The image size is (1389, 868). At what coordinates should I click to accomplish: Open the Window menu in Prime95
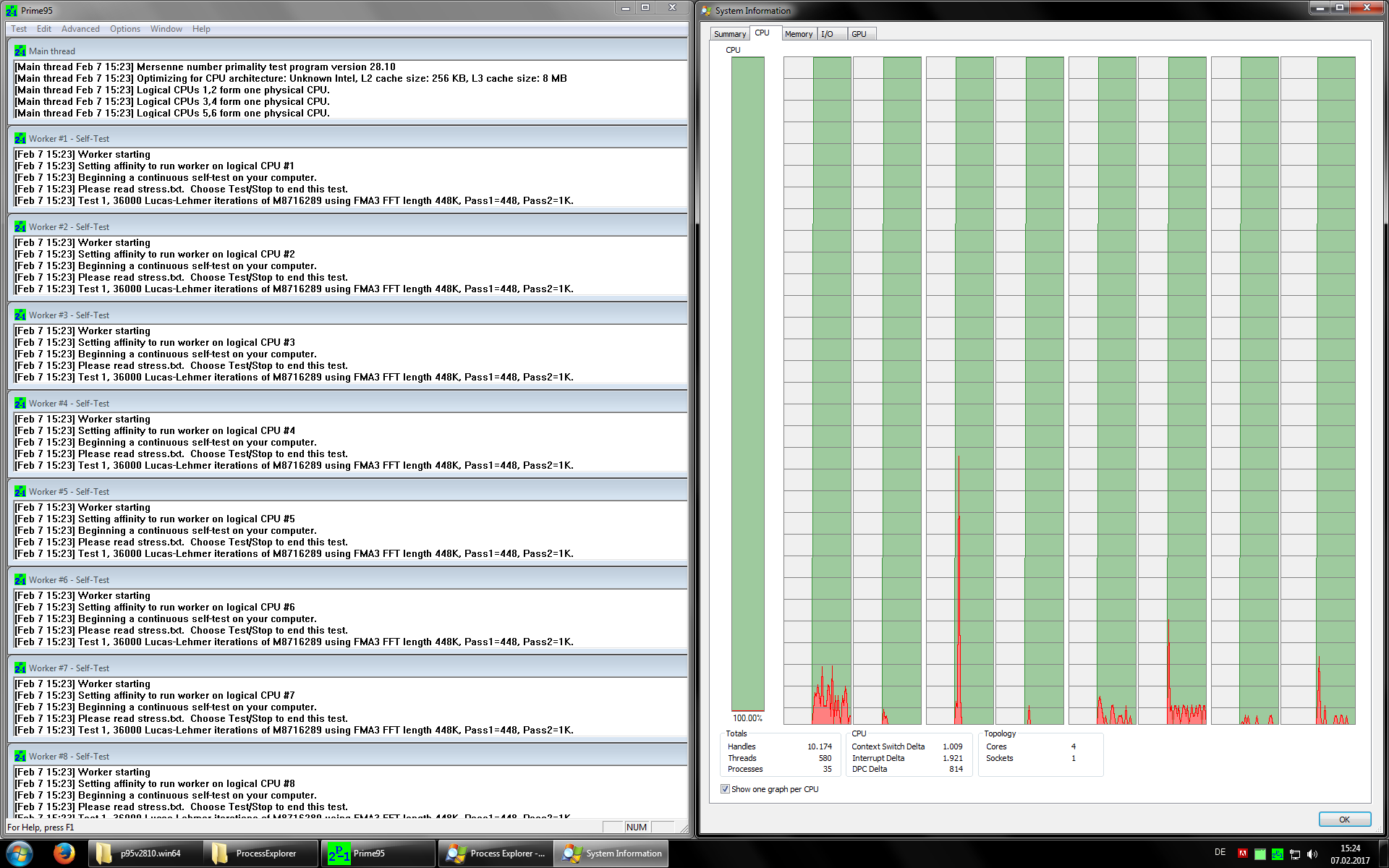[x=166, y=29]
